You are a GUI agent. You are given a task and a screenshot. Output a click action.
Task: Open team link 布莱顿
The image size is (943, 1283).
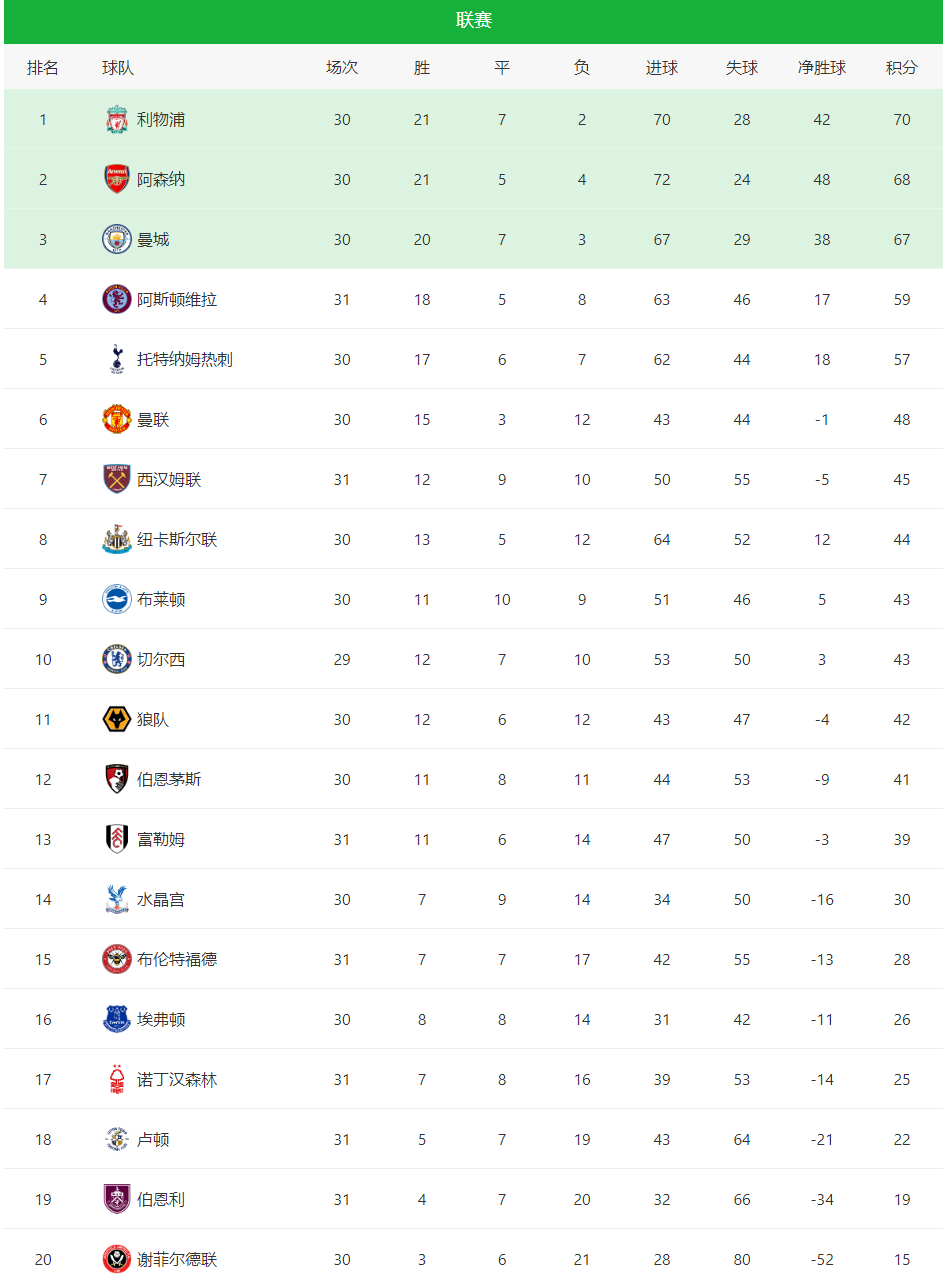tap(161, 600)
